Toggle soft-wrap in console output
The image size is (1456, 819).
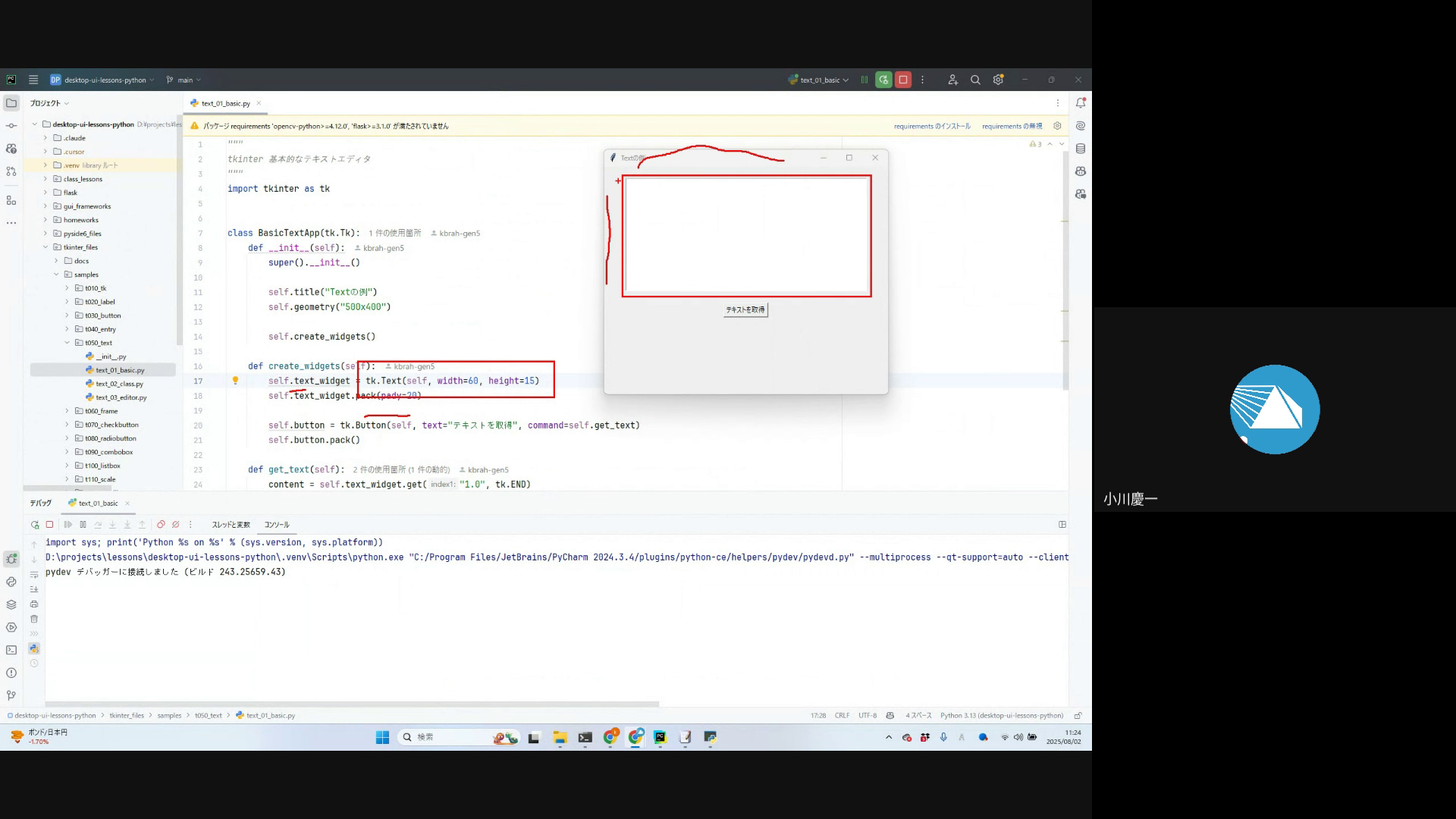tap(34, 574)
